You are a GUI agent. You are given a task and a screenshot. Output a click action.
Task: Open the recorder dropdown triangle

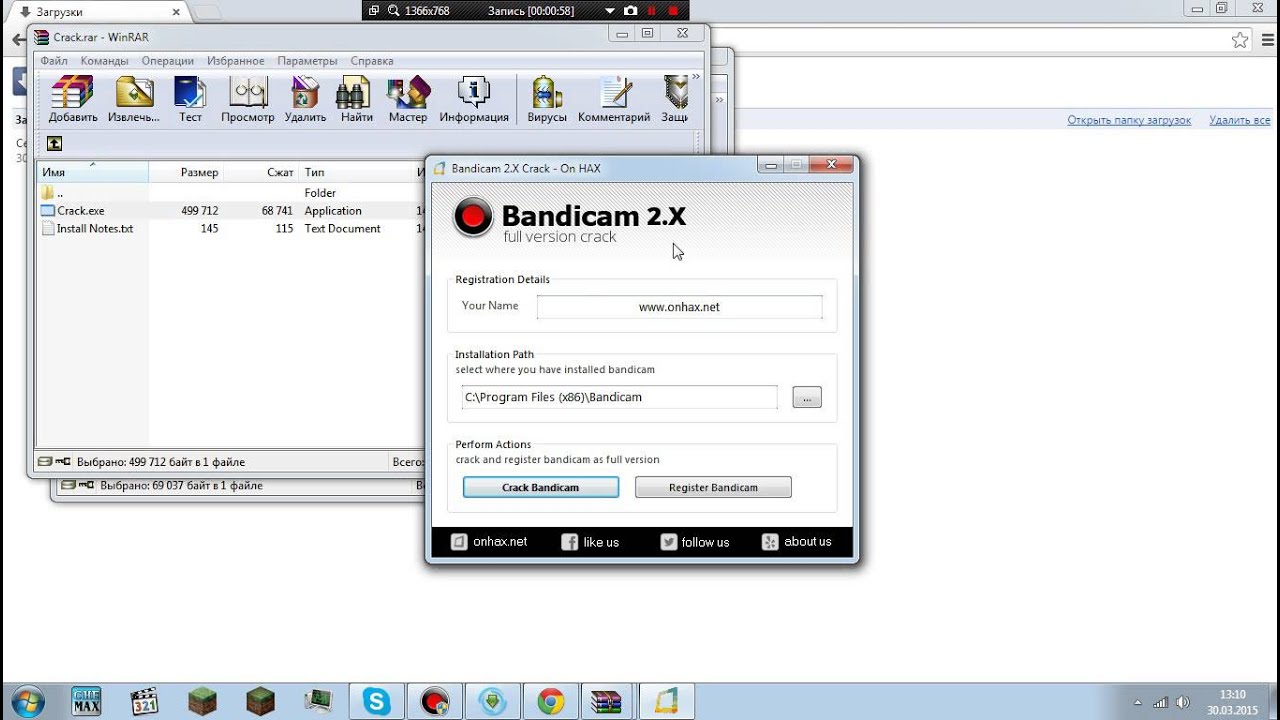612,10
